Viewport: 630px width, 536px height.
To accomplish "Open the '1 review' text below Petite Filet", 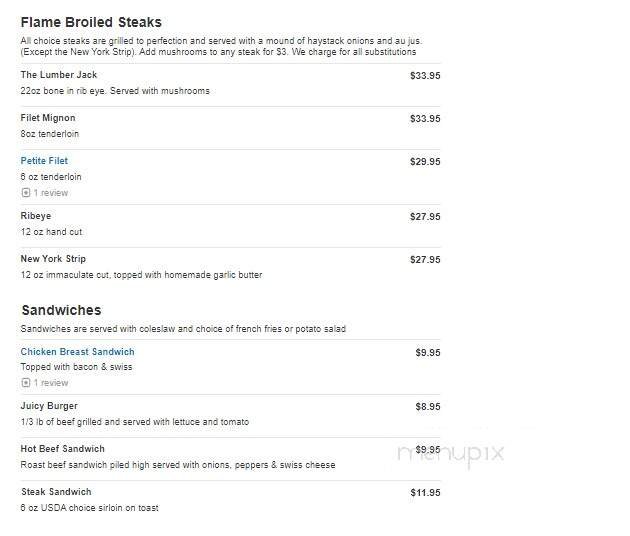I will pyautogui.click(x=51, y=193).
